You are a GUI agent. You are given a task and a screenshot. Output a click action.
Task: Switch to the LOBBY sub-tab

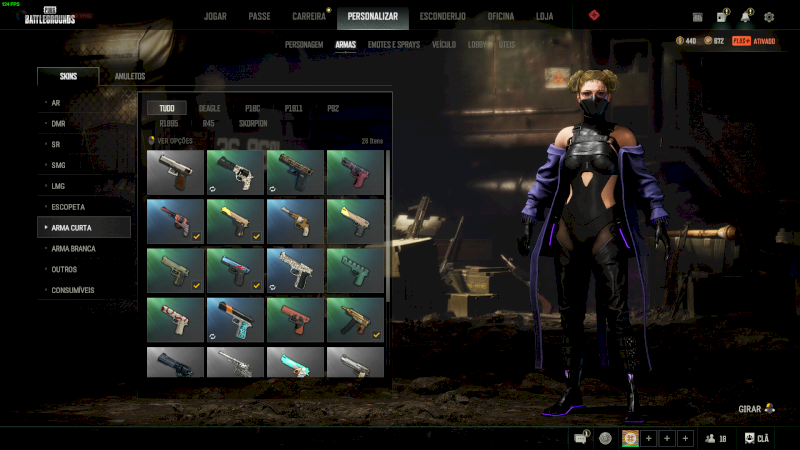(x=477, y=45)
